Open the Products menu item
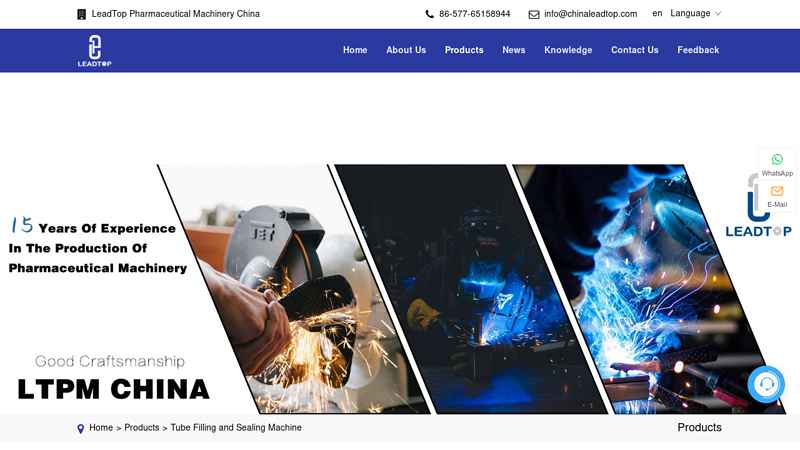The image size is (800, 450). coord(464,50)
